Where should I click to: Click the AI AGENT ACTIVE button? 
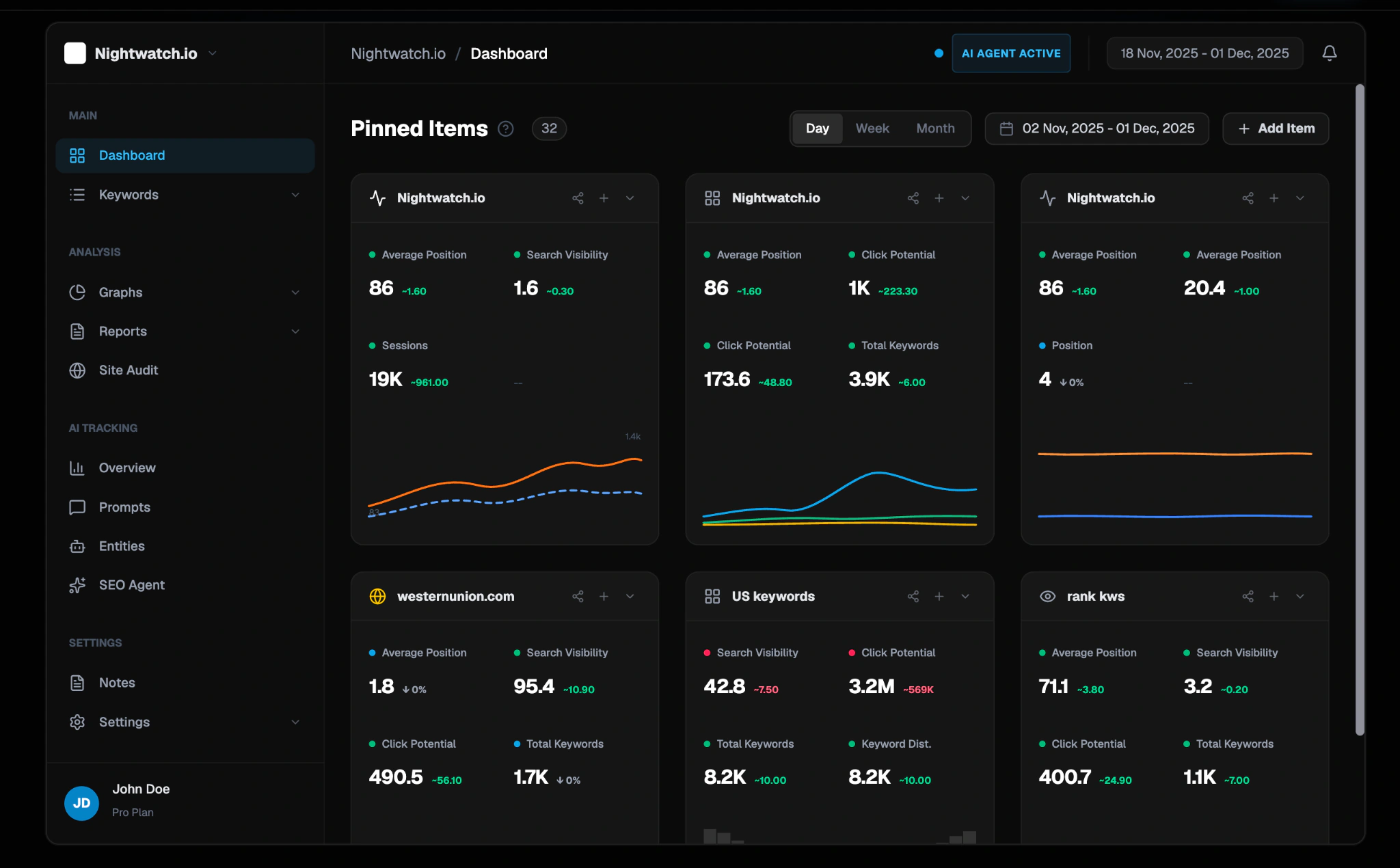click(1011, 53)
